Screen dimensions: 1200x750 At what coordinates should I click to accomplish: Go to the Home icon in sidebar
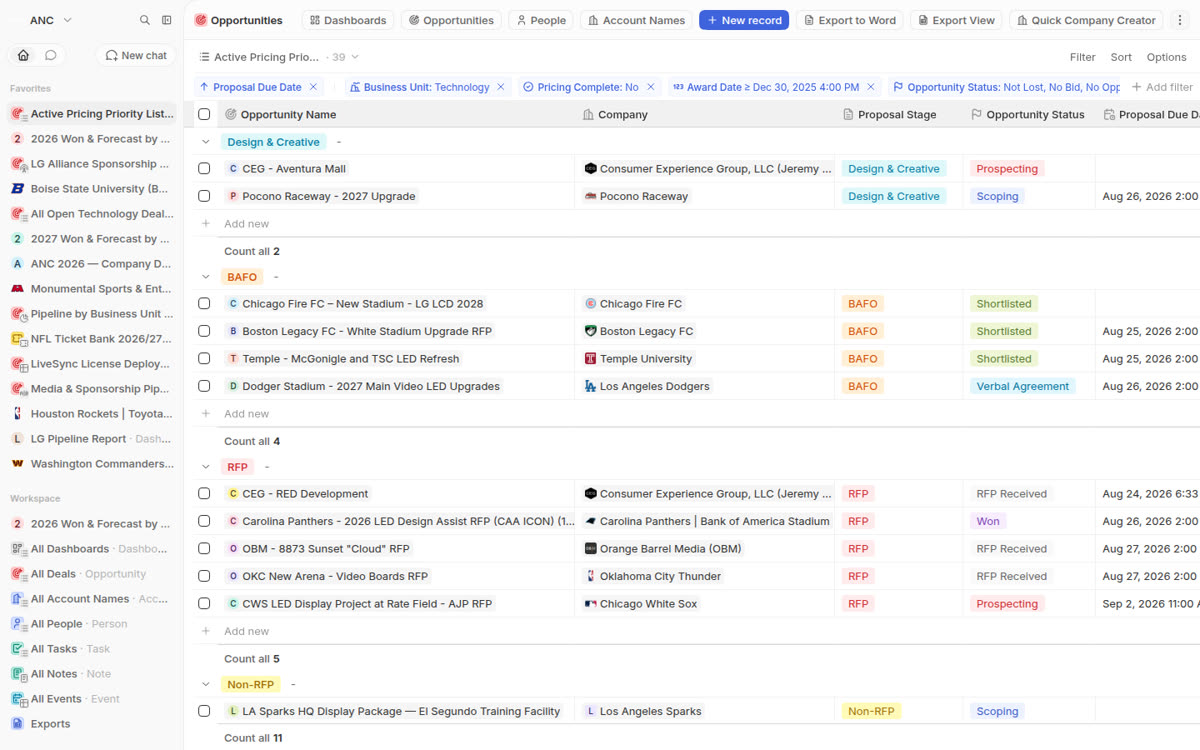click(23, 55)
